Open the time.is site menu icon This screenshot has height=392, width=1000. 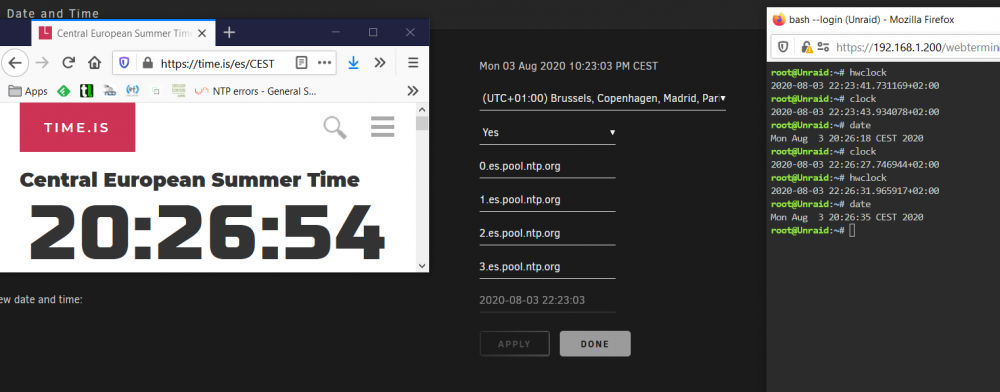(383, 127)
